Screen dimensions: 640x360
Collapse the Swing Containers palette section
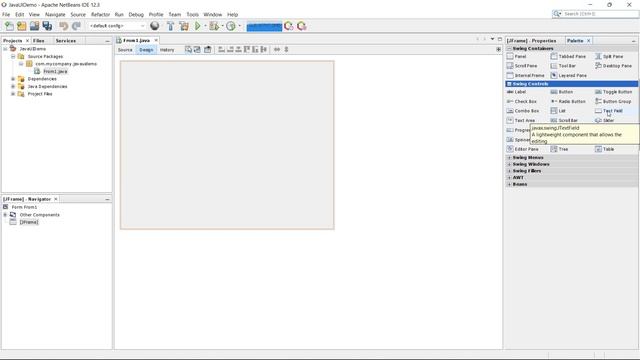point(509,49)
